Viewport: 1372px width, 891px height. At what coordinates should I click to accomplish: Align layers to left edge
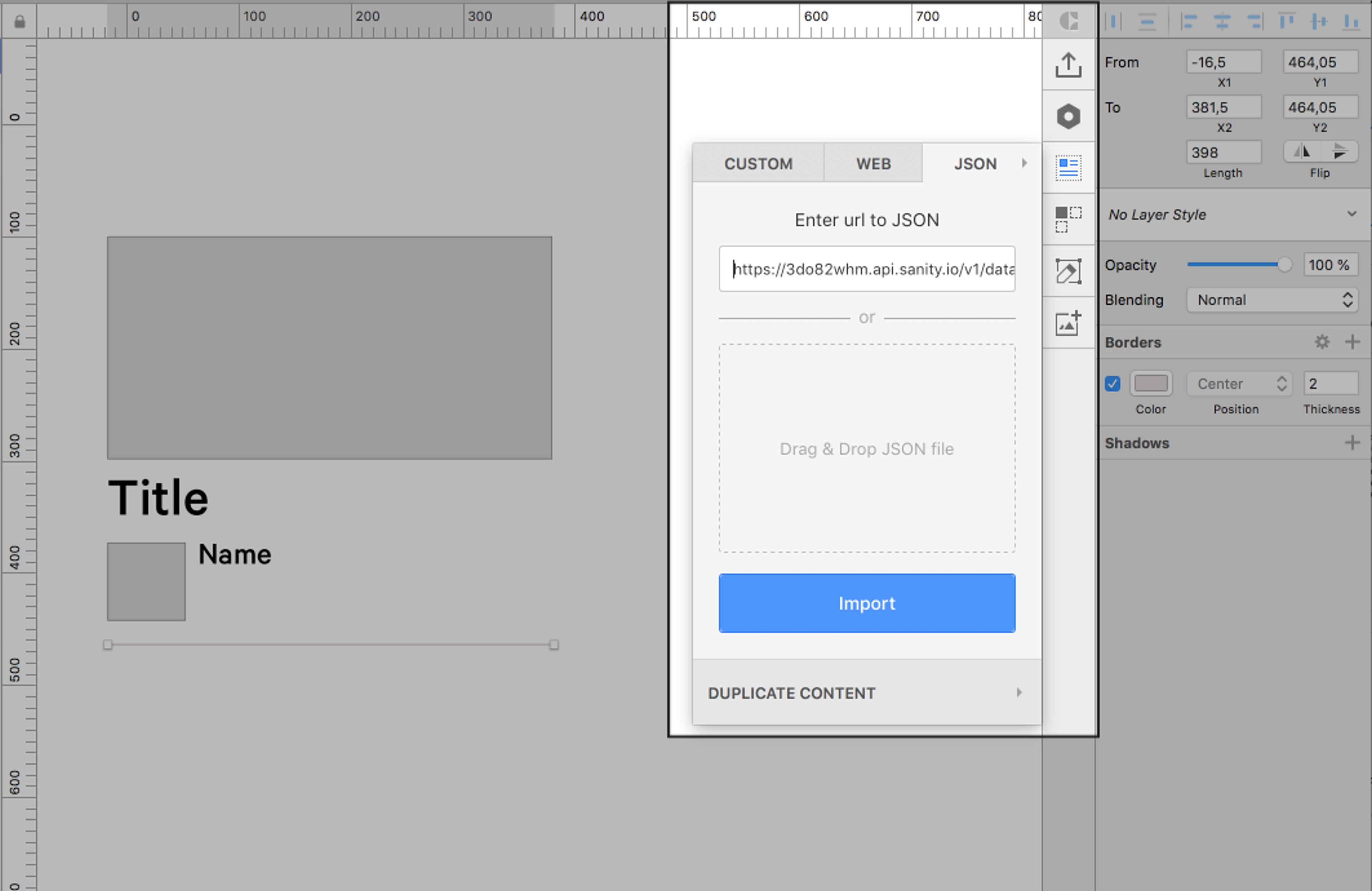tap(1189, 22)
